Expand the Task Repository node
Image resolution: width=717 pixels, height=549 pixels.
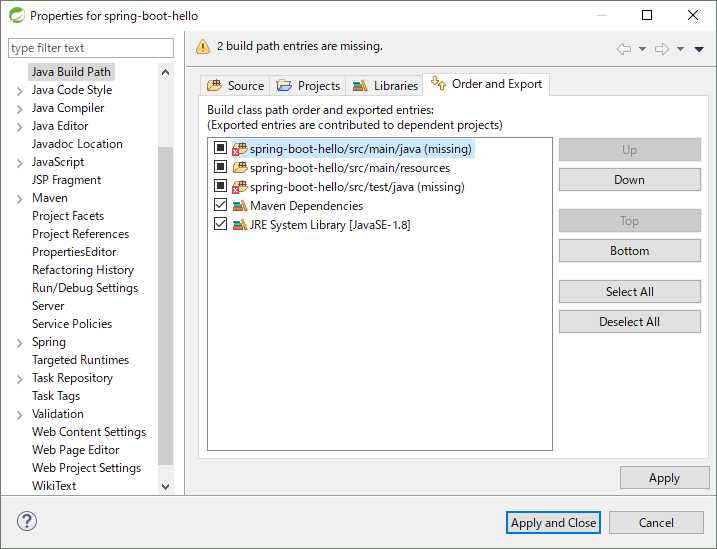click(x=20, y=379)
